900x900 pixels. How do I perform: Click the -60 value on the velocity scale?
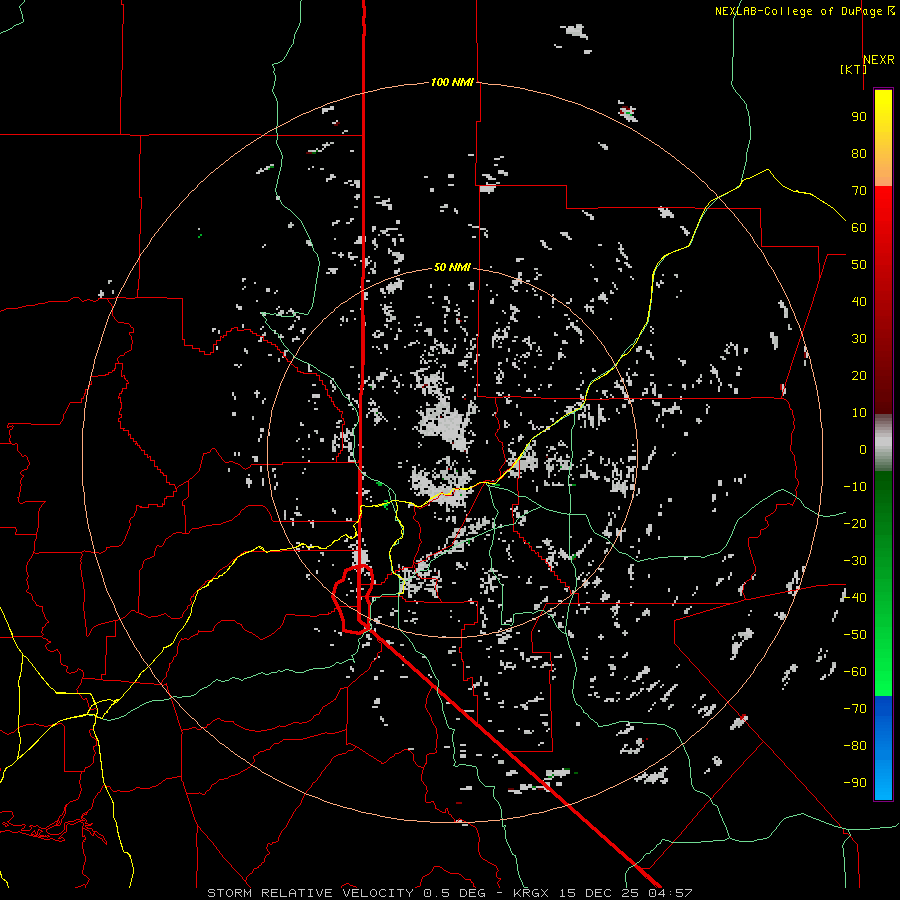click(855, 672)
